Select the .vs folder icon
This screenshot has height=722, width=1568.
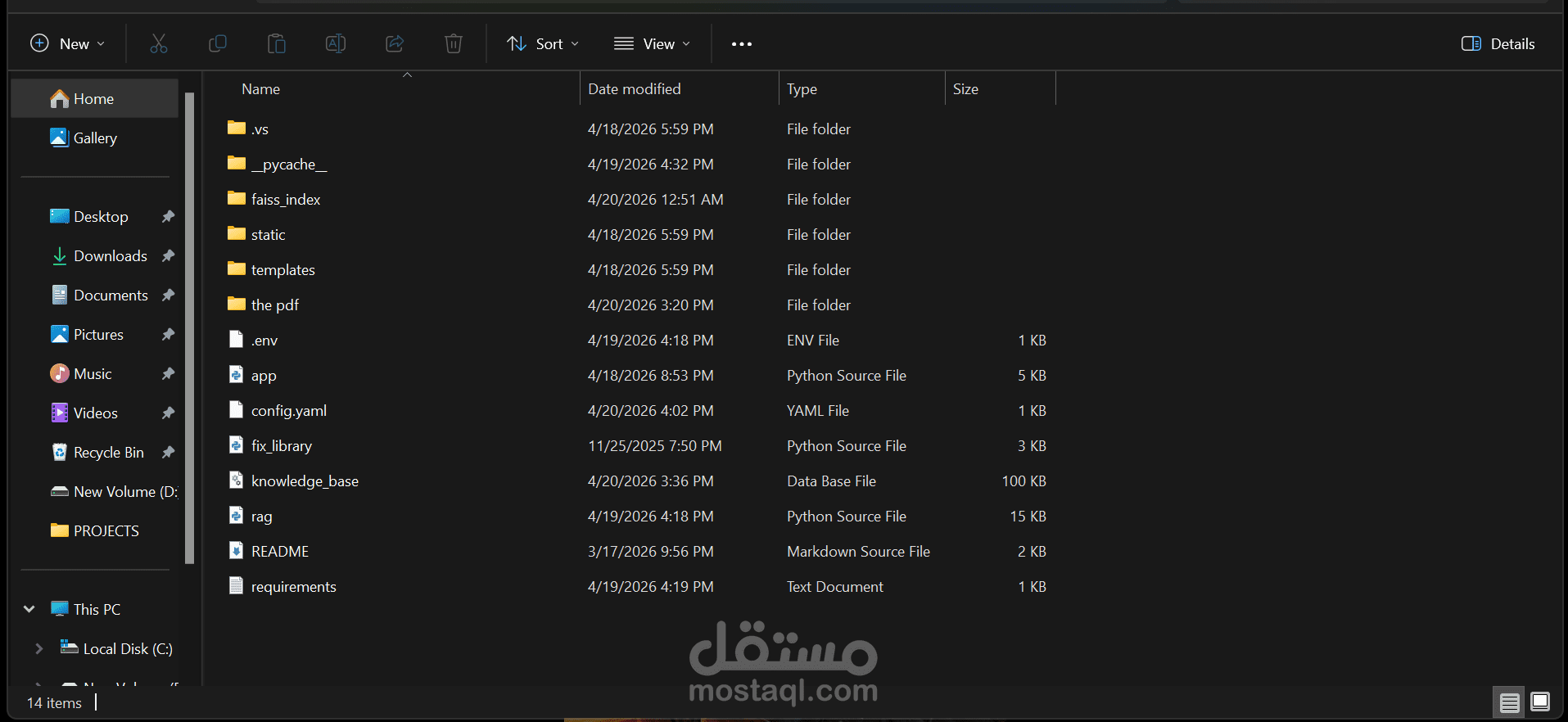tap(237, 128)
